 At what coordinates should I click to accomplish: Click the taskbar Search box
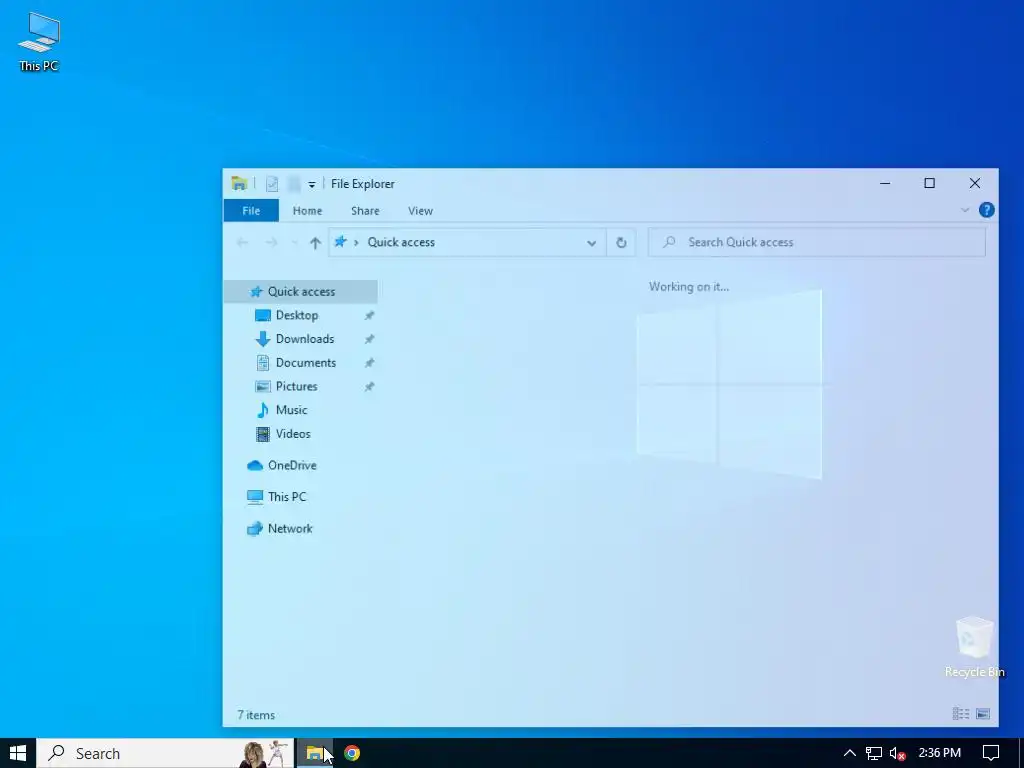[x=165, y=753]
